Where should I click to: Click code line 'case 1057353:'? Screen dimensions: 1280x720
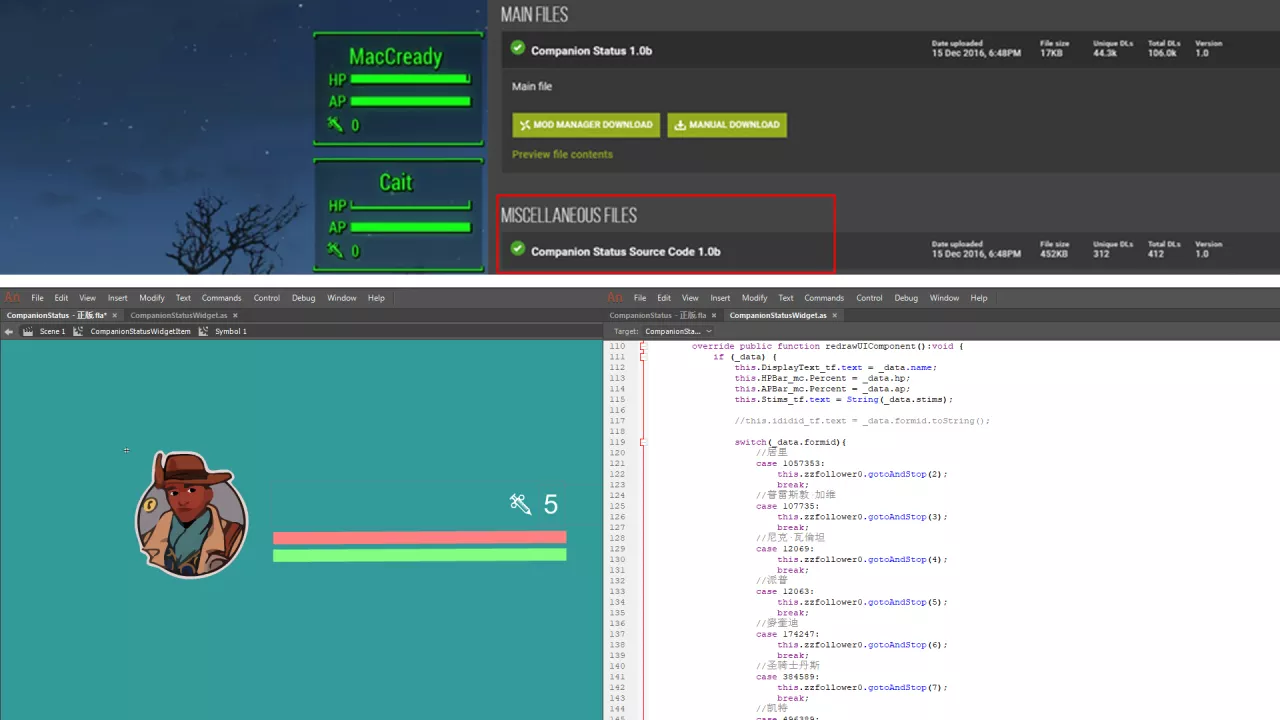point(790,463)
